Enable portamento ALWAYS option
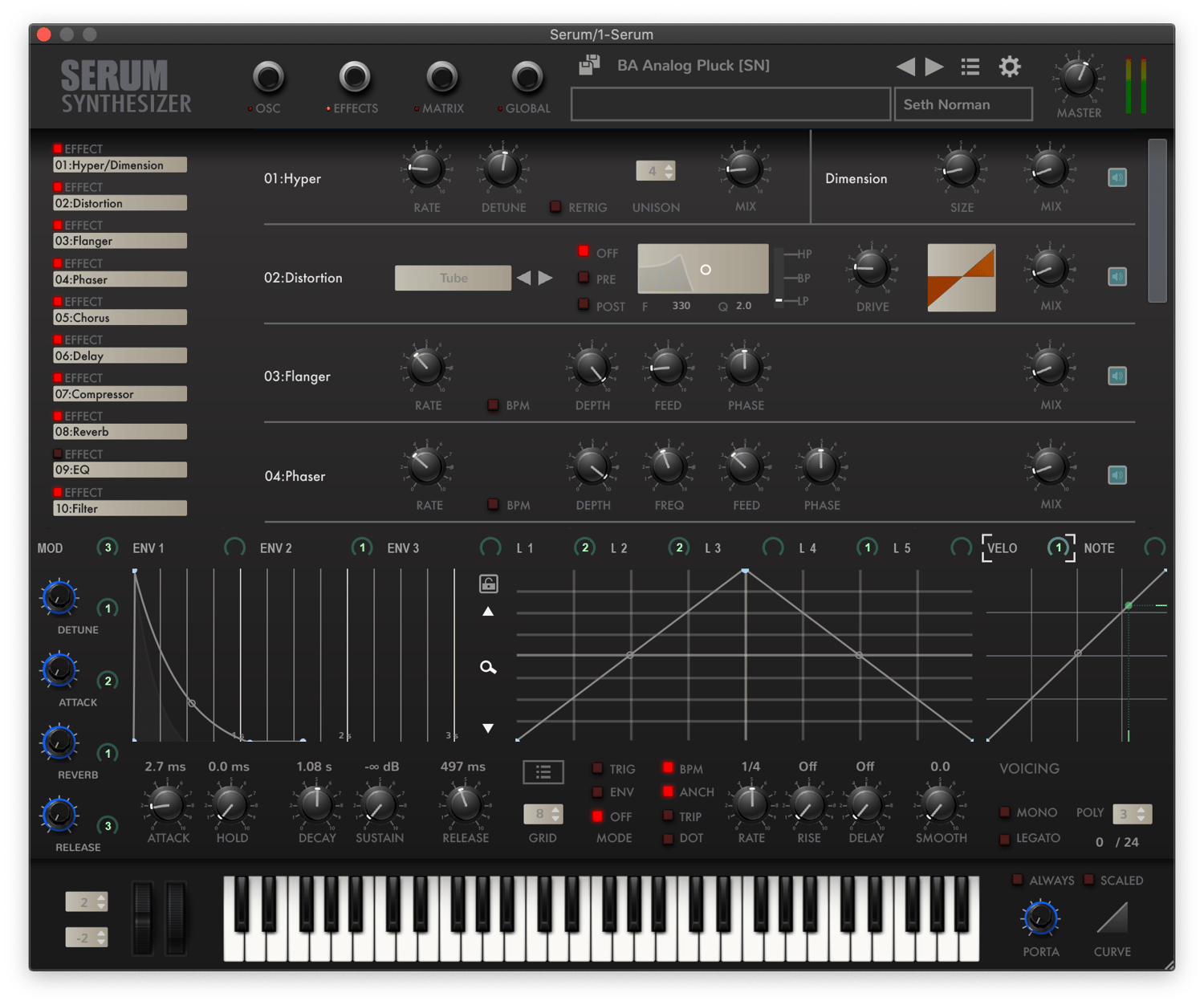This screenshot has width=1204, height=1005. tap(1018, 880)
